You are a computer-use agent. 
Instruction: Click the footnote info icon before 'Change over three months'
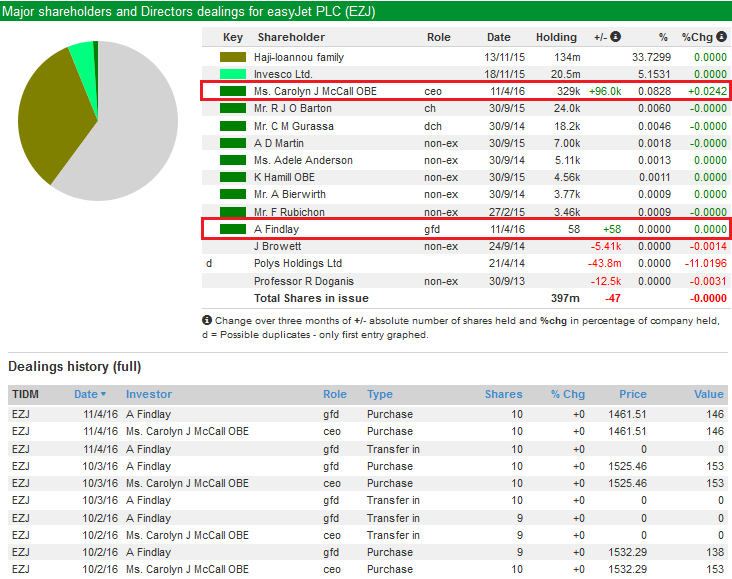207,320
